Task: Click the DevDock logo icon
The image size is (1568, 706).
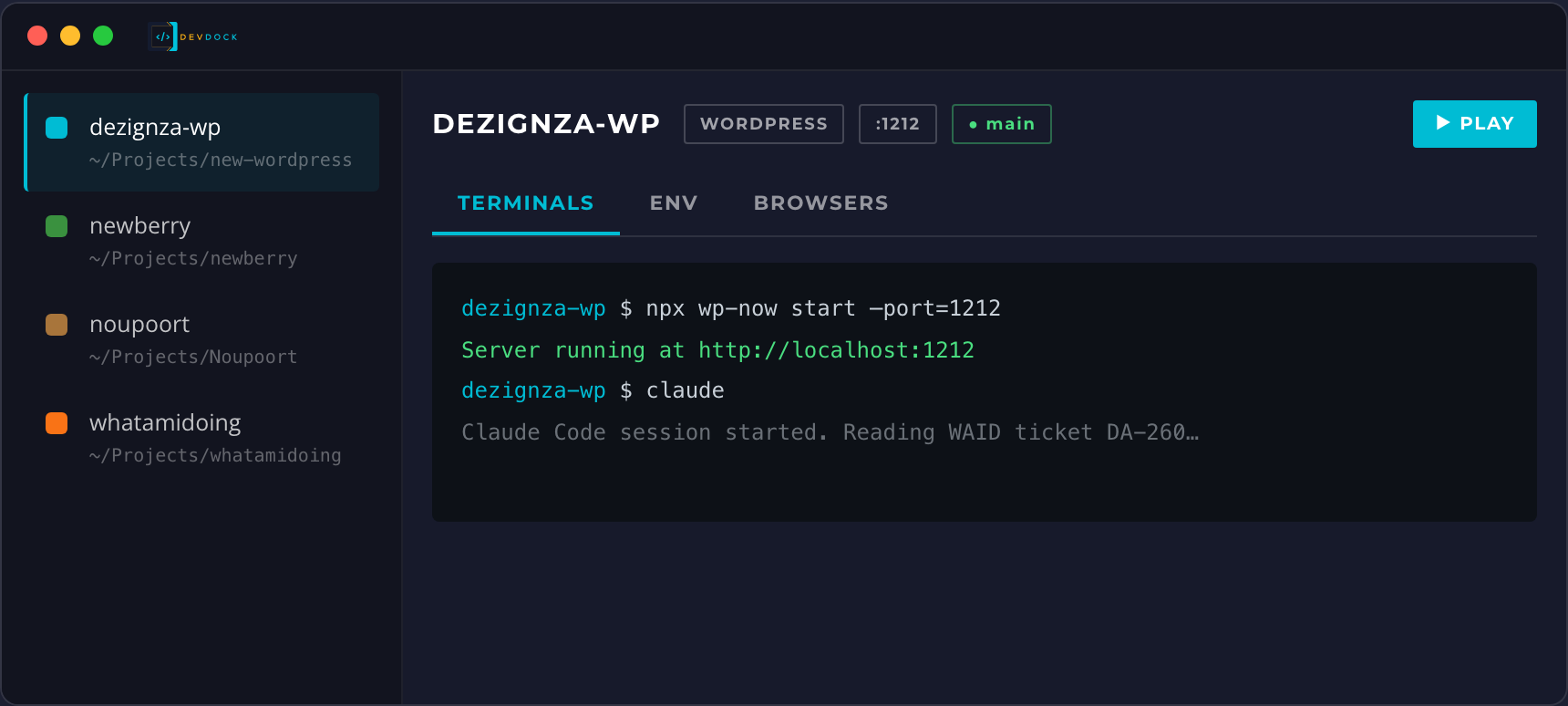Action: tap(164, 36)
